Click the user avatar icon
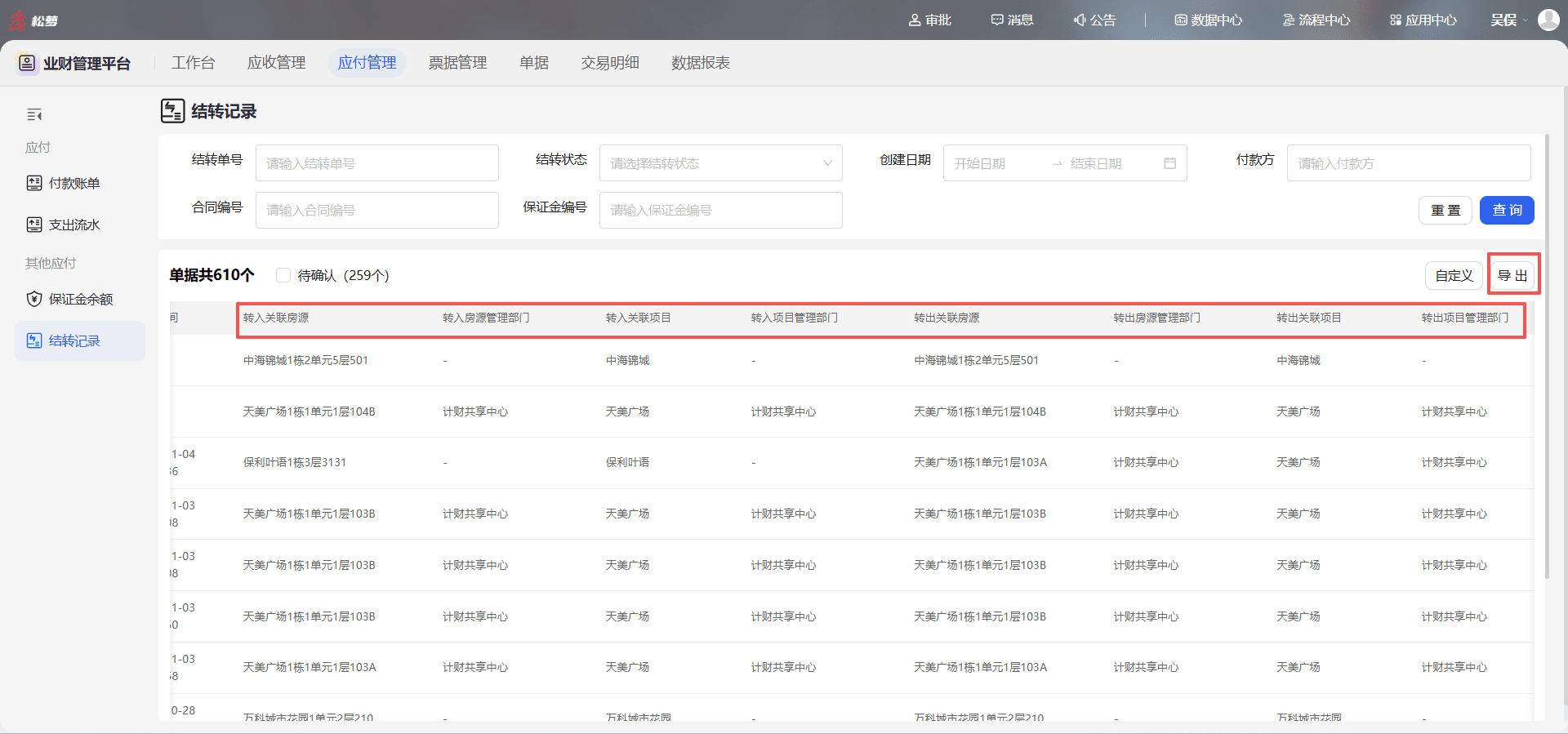Screen dimensions: 1568x734 point(1548,20)
